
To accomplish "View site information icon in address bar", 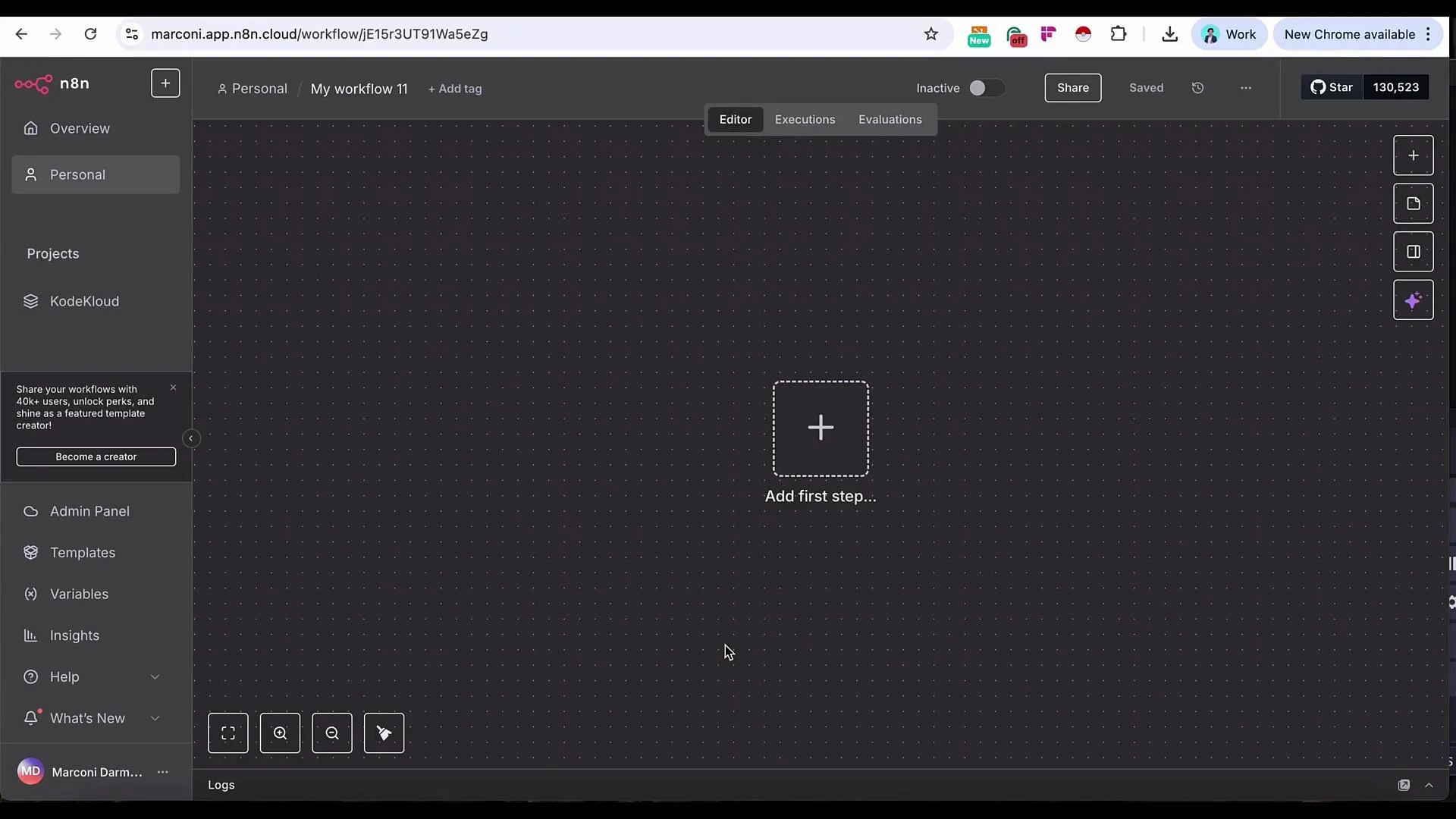I will coord(132,34).
